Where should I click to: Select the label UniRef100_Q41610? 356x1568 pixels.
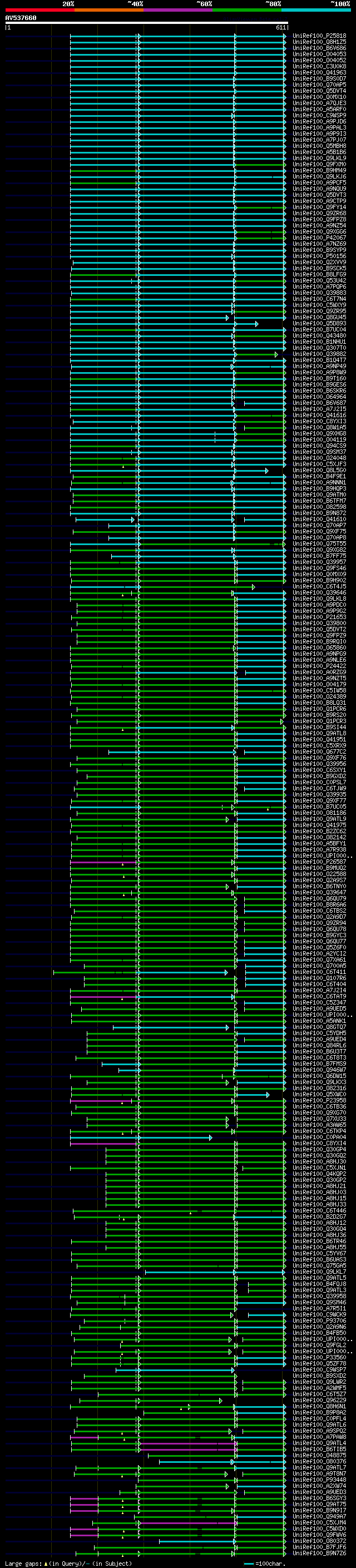pos(319,519)
